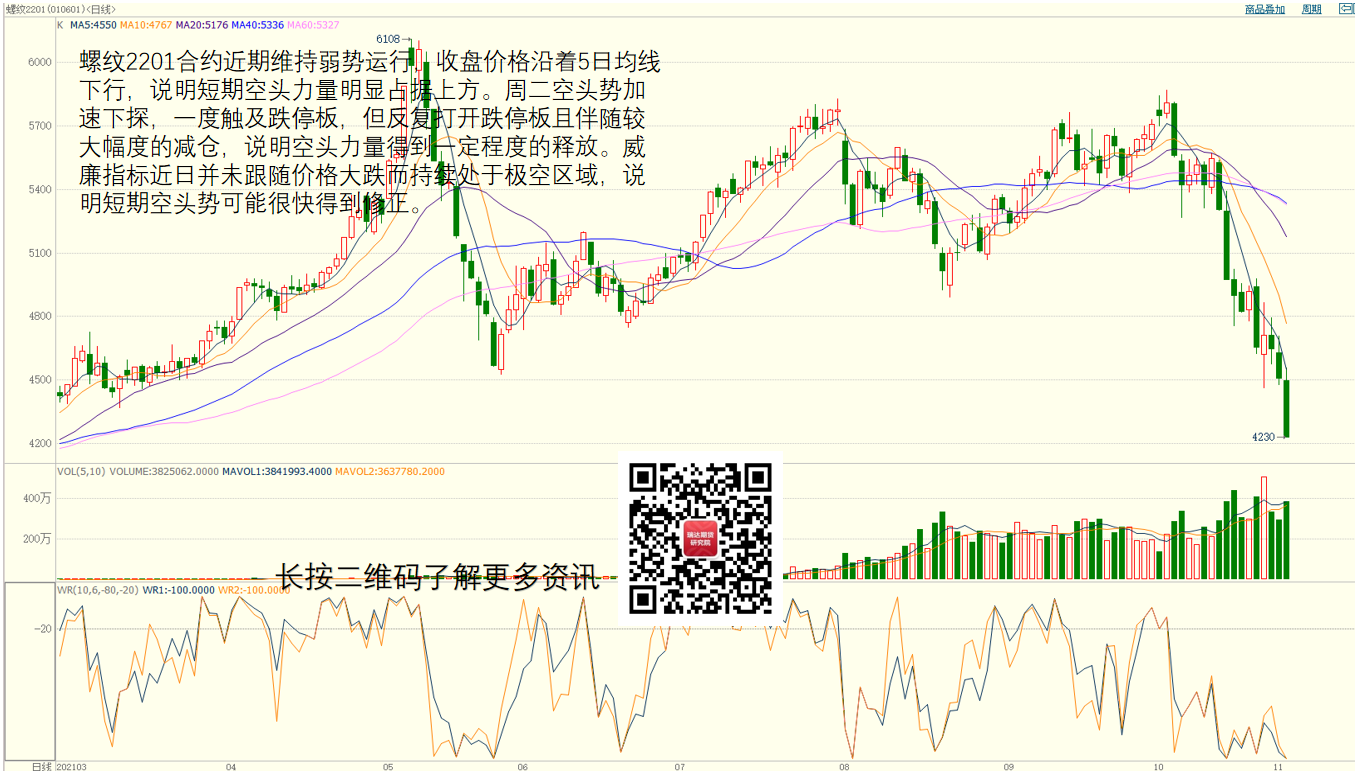Viewport: 1362px width, 773px height.
Task: Click the MA20:5176 indicator label
Action: (x=203, y=24)
